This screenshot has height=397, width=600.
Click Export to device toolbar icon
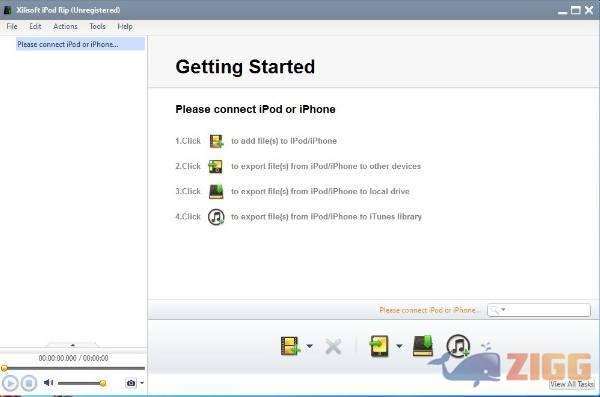click(379, 346)
